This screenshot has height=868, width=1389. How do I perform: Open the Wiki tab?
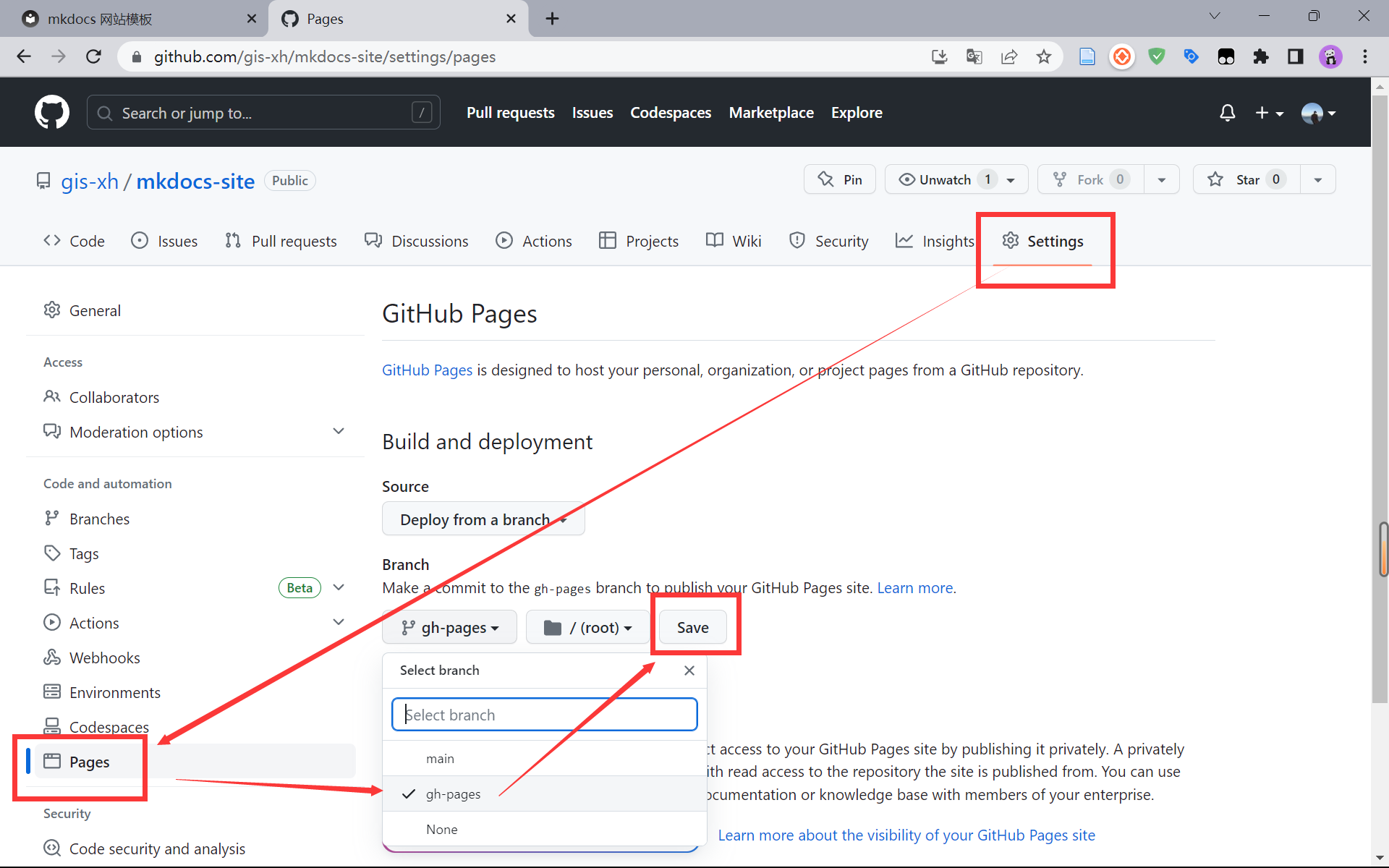coord(734,241)
